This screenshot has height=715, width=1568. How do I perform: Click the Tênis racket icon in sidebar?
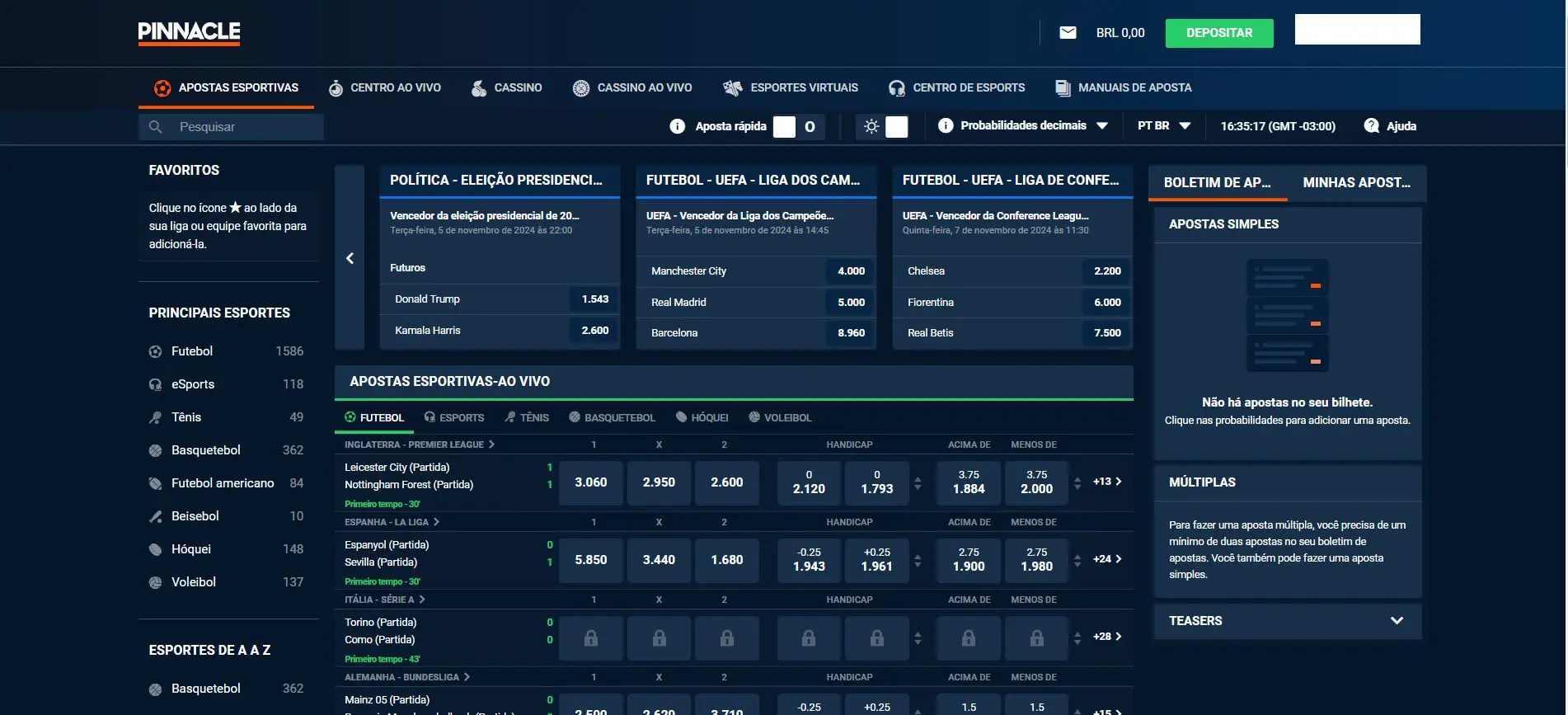click(155, 417)
